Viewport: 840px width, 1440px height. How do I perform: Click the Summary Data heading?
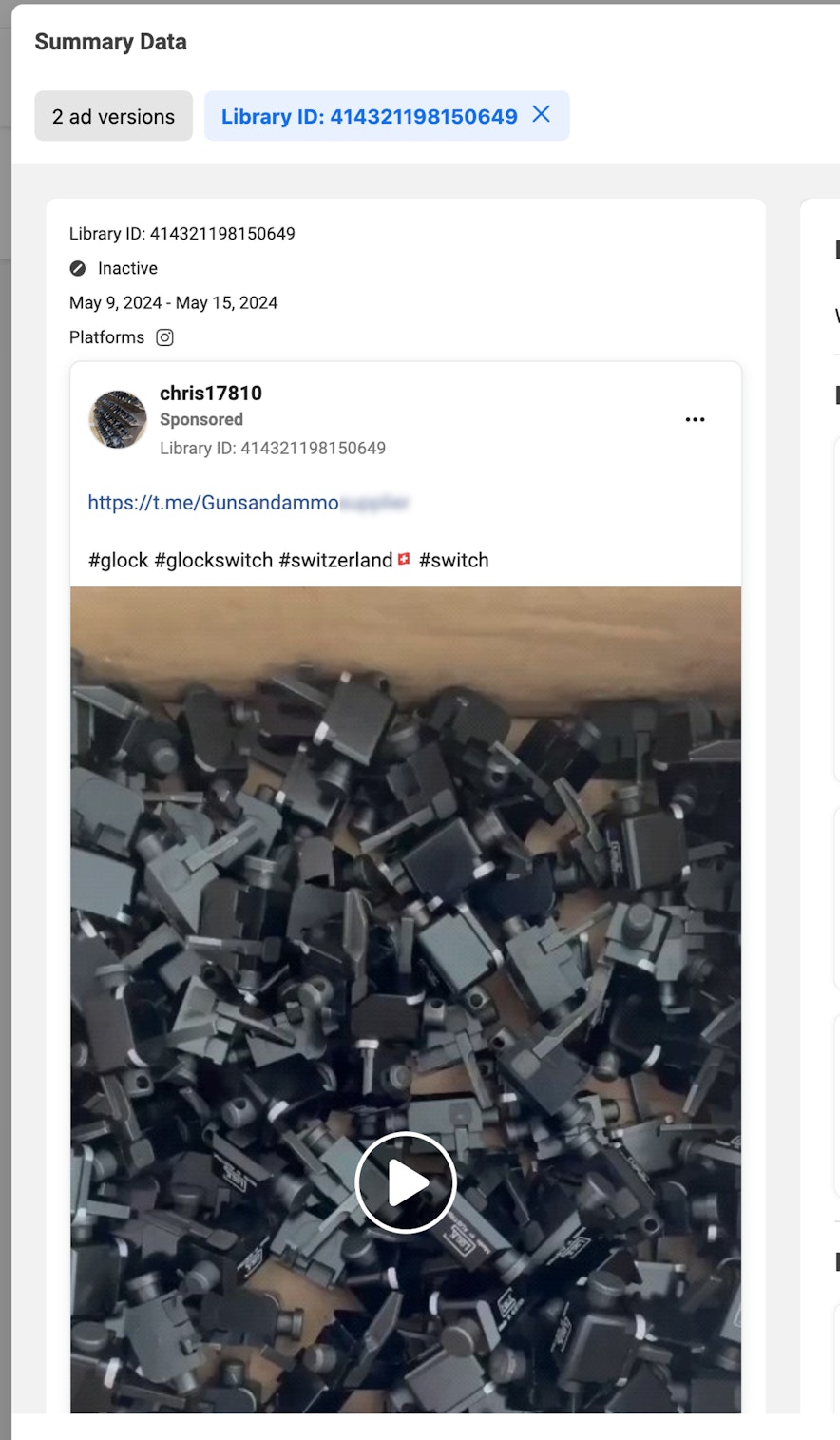tap(111, 42)
